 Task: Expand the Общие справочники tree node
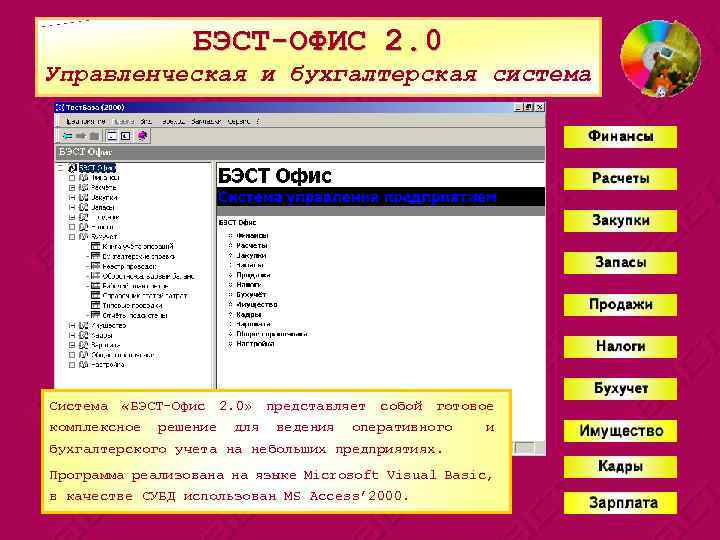coord(72,355)
